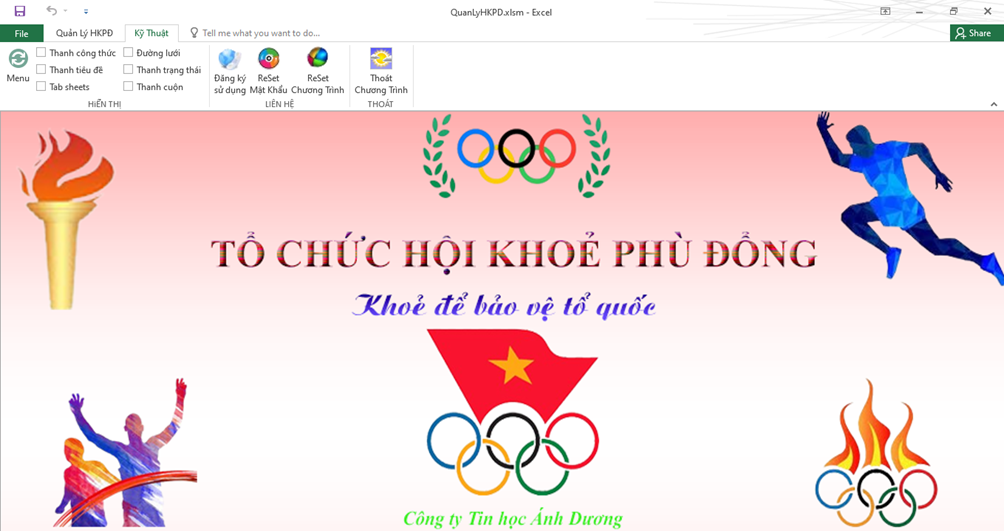Click the Khoẻ để bảo vệ tổ quốc slogan
1004x531 pixels.
(x=505, y=306)
